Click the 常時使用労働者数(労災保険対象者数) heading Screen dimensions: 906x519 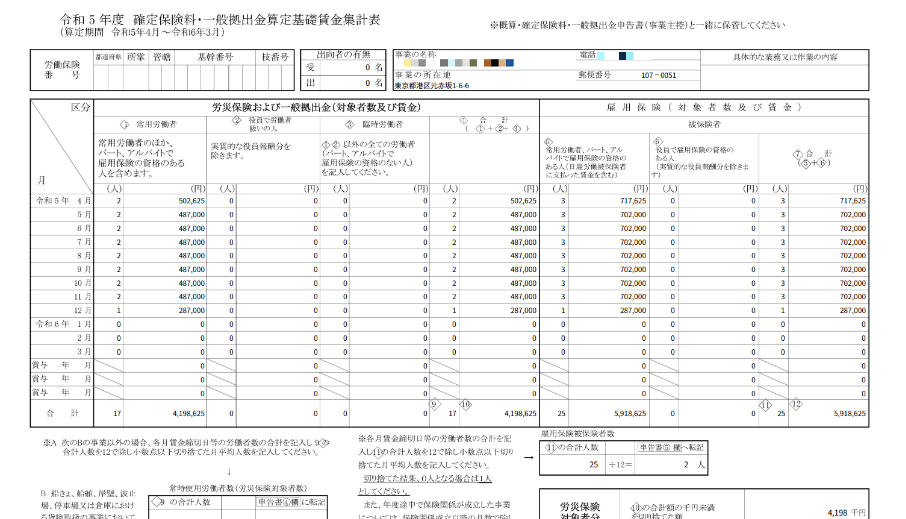pos(237,488)
